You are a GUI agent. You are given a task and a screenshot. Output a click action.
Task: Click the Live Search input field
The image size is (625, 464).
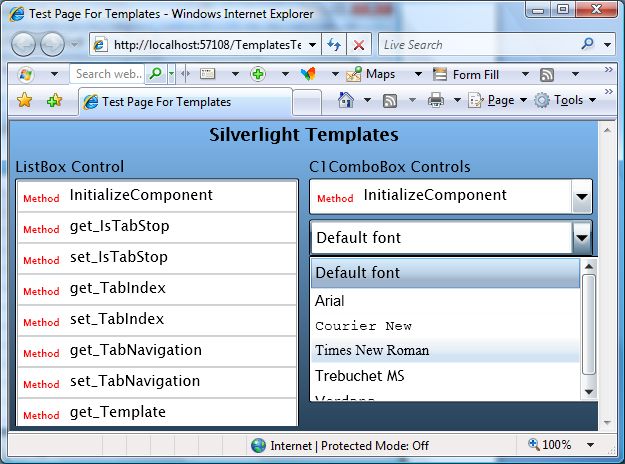(478, 44)
